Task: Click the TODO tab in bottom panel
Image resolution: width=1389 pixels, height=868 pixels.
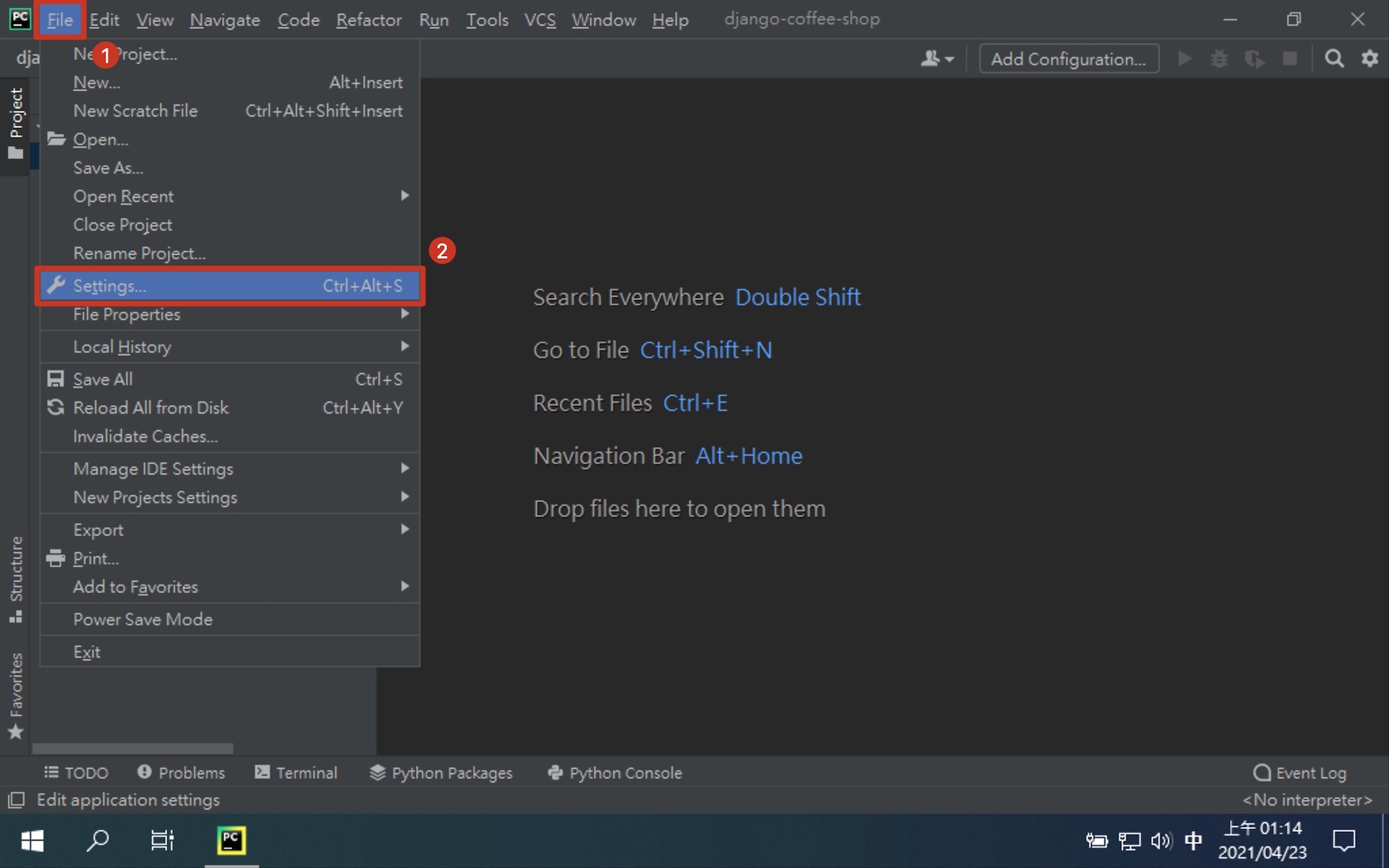Action: (78, 772)
